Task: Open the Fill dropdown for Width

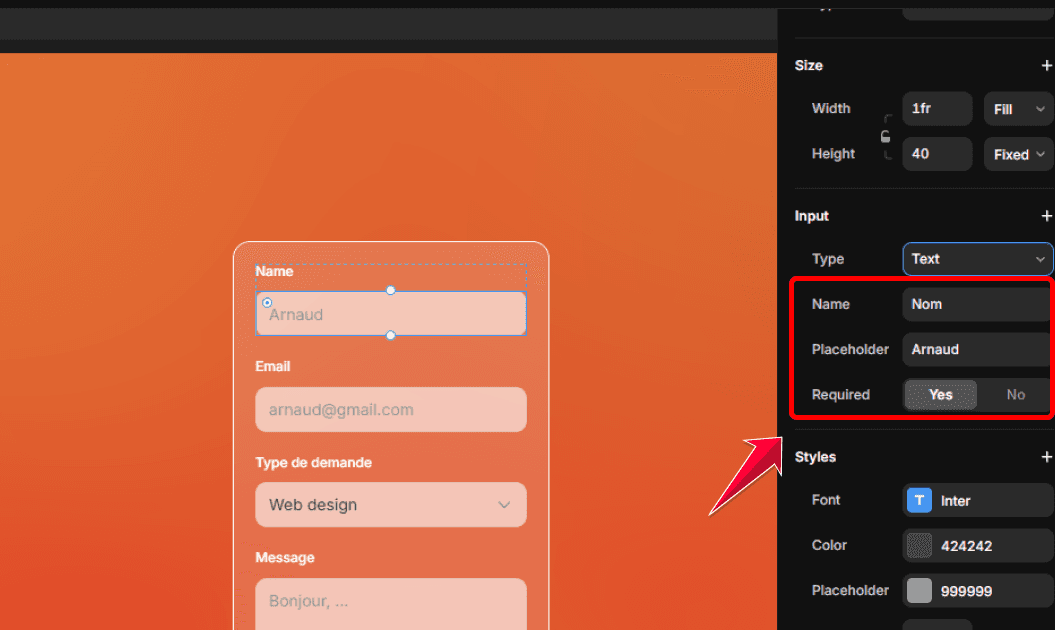Action: 1018,108
